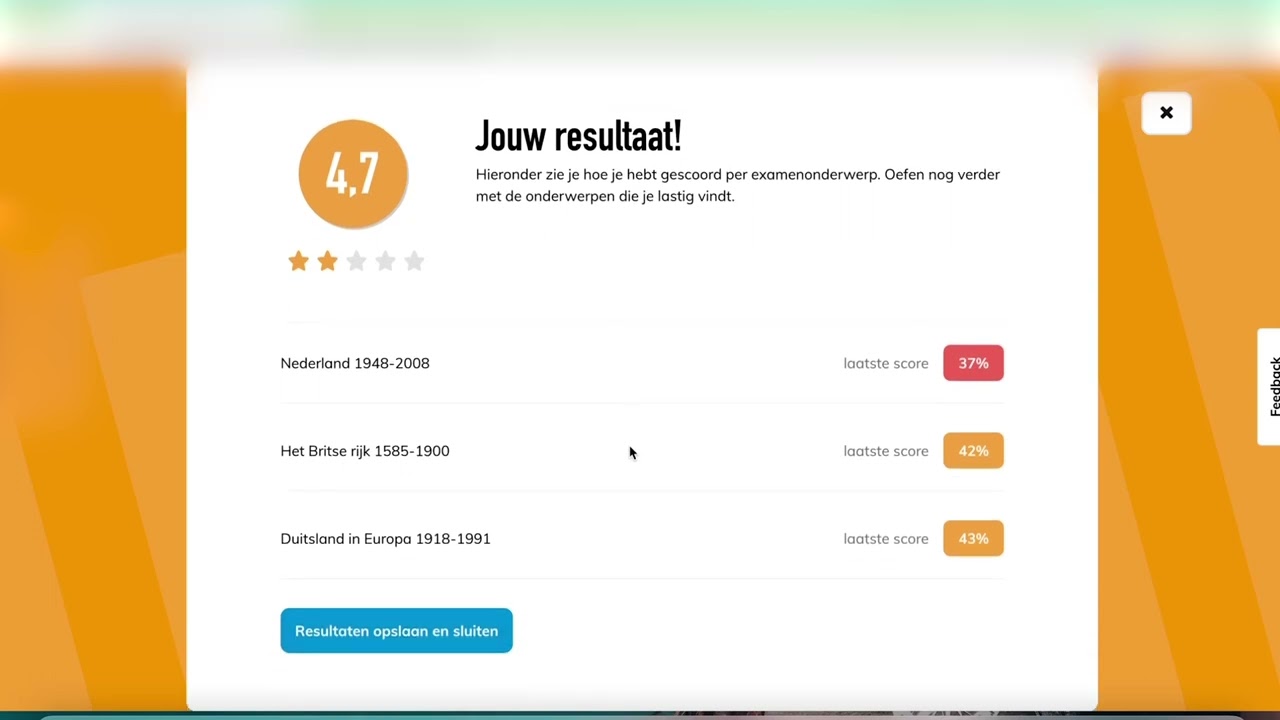Click the 4,7 grade circle
Viewport: 1280px width, 720px height.
353,174
